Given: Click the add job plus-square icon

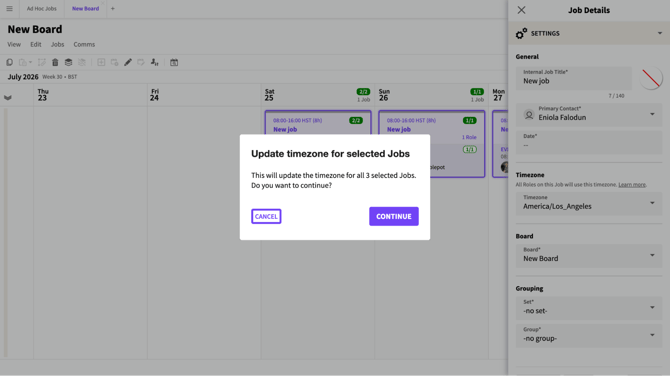Looking at the screenshot, I should point(101,62).
